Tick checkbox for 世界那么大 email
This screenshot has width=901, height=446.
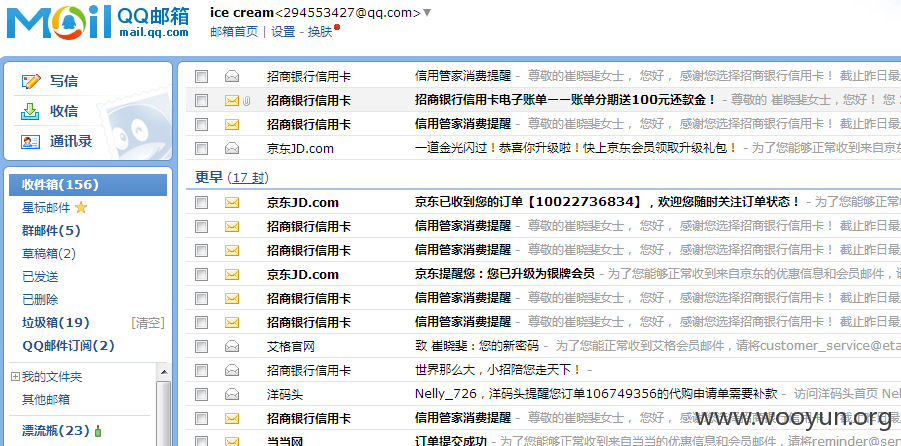click(x=201, y=370)
